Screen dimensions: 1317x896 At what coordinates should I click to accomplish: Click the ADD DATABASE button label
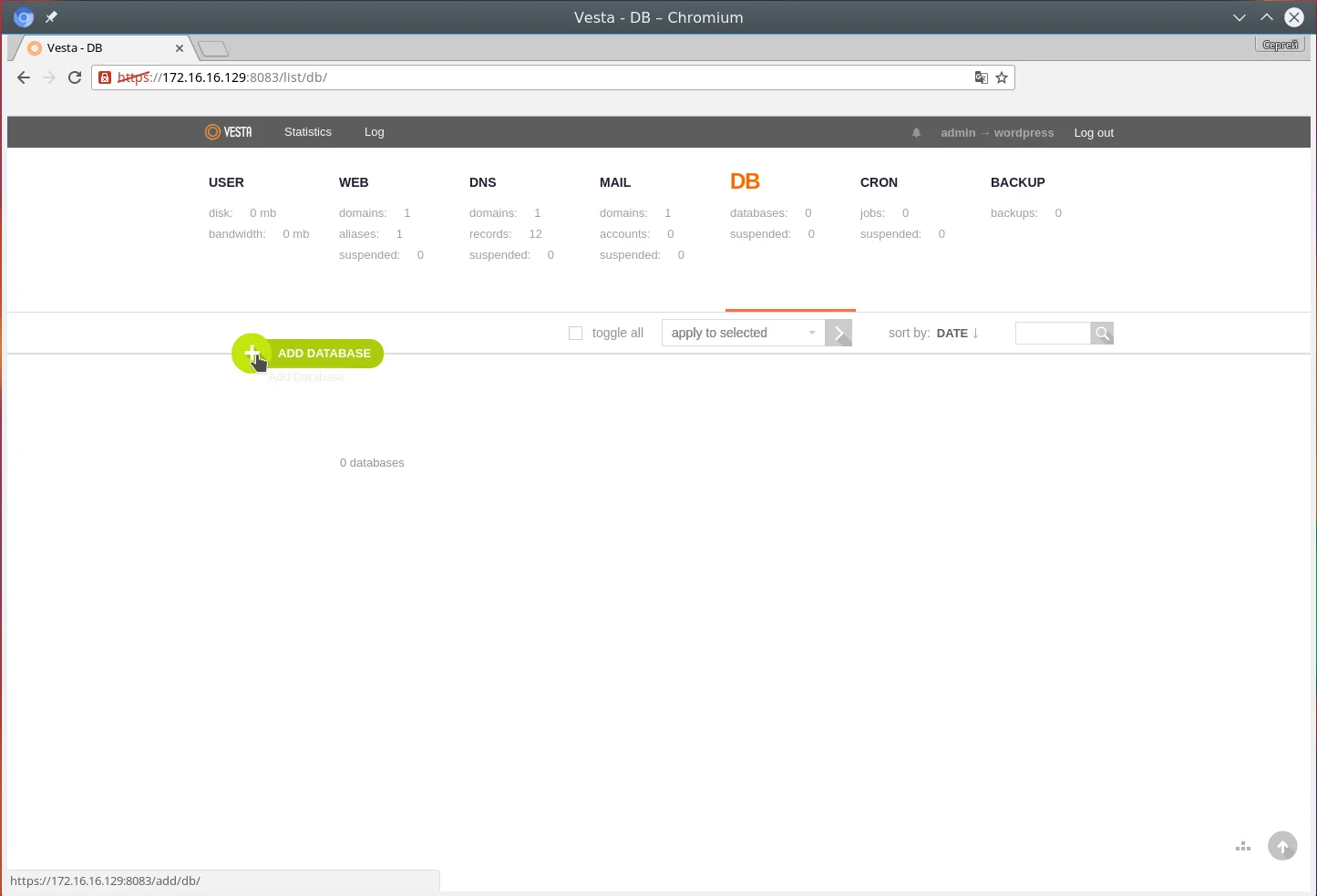pyautogui.click(x=324, y=354)
